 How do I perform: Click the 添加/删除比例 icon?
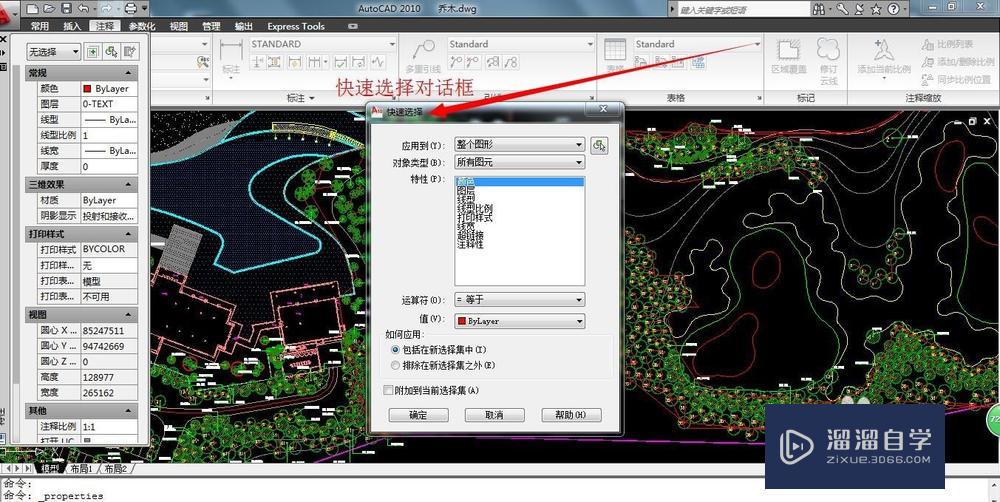click(x=928, y=62)
